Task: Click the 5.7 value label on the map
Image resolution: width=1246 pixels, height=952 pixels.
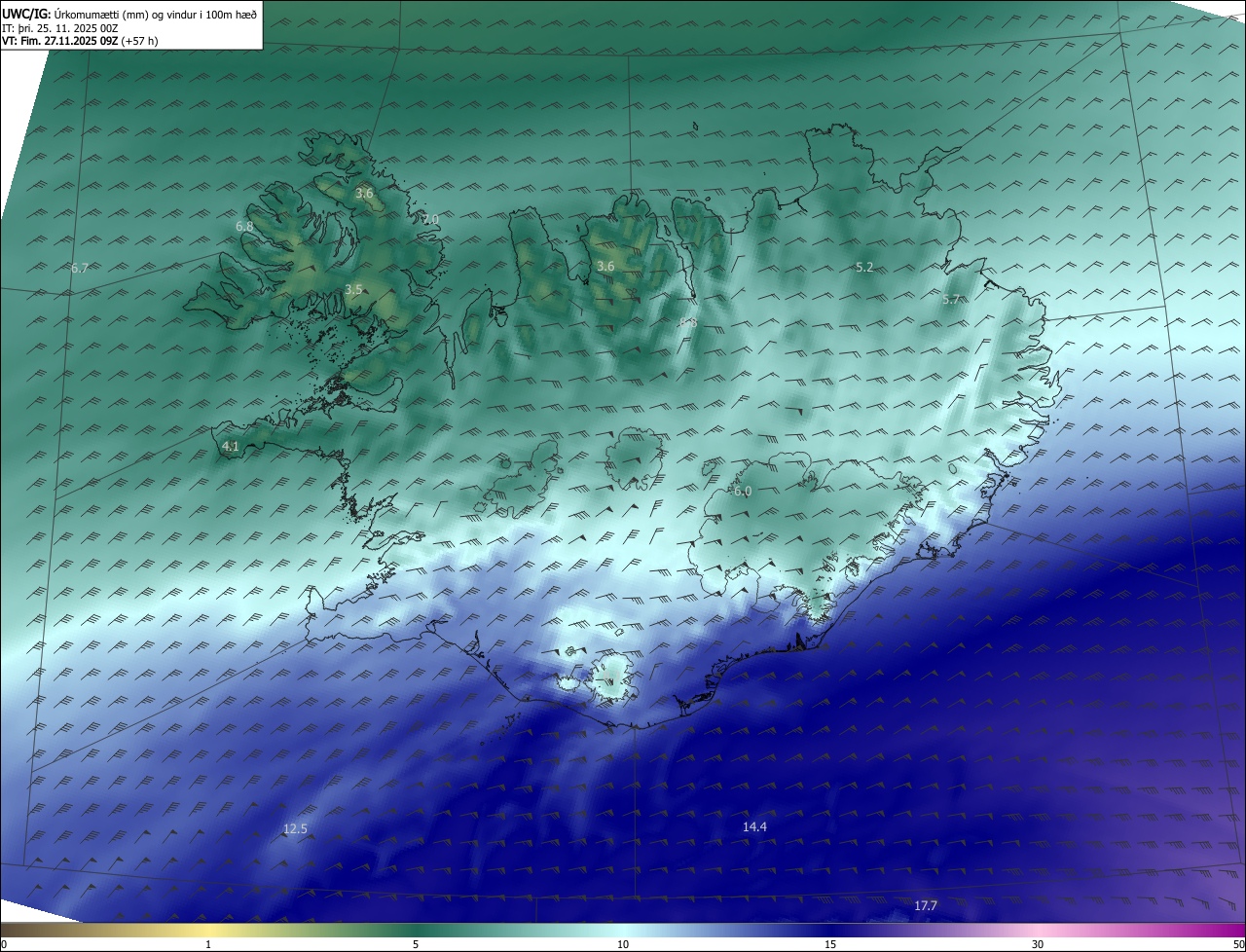Action: (x=951, y=300)
